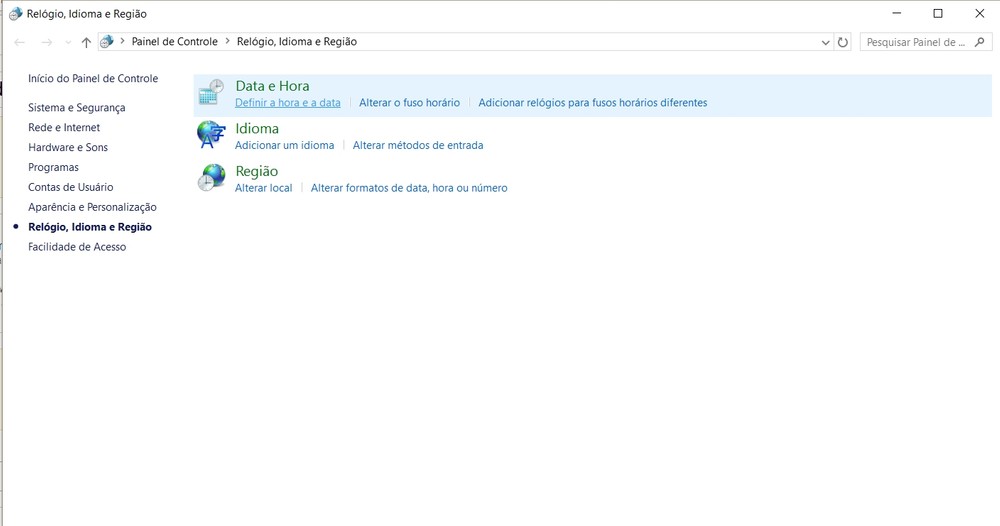Open Data e Hora heading

pos(272,86)
